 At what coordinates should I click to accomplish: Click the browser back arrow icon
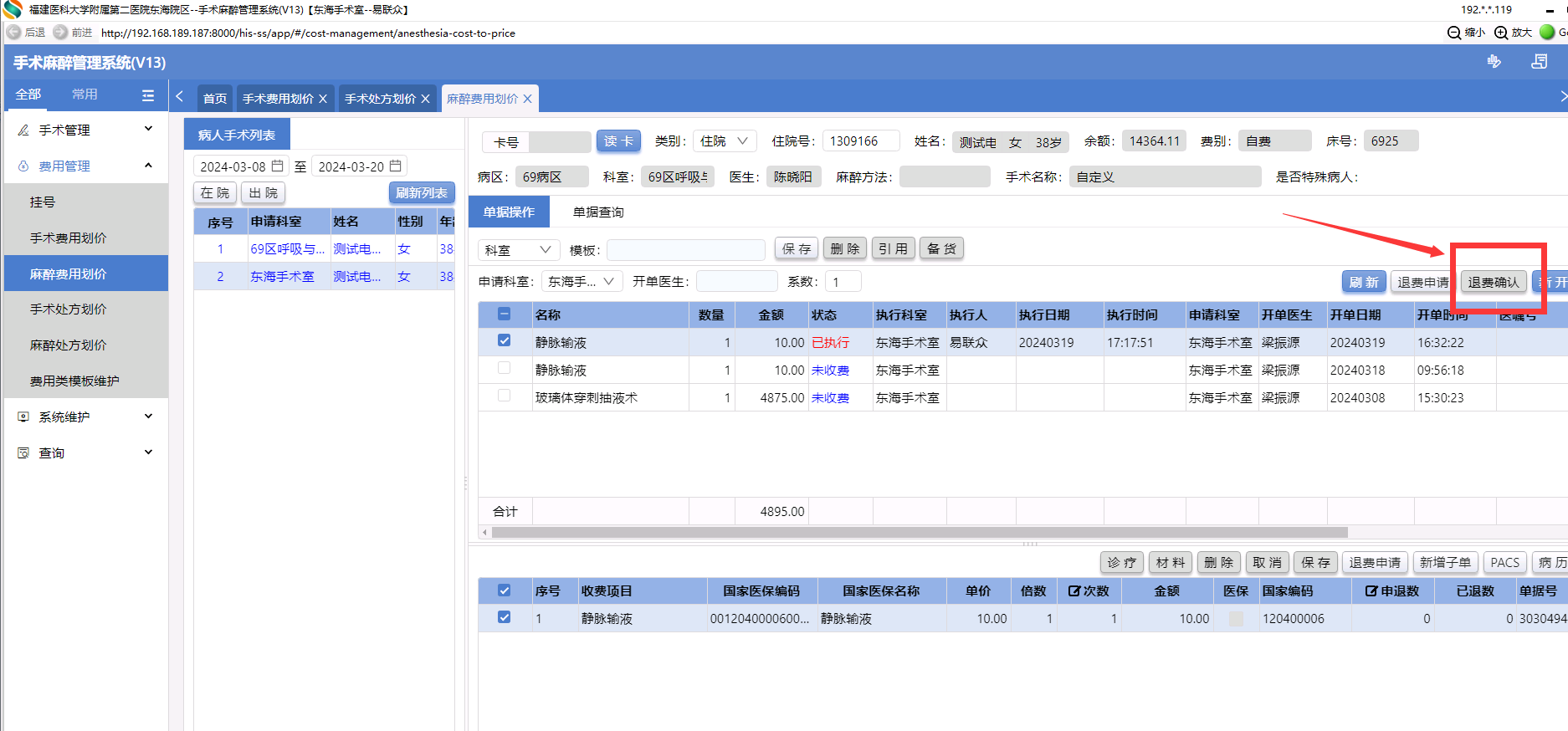tap(13, 32)
